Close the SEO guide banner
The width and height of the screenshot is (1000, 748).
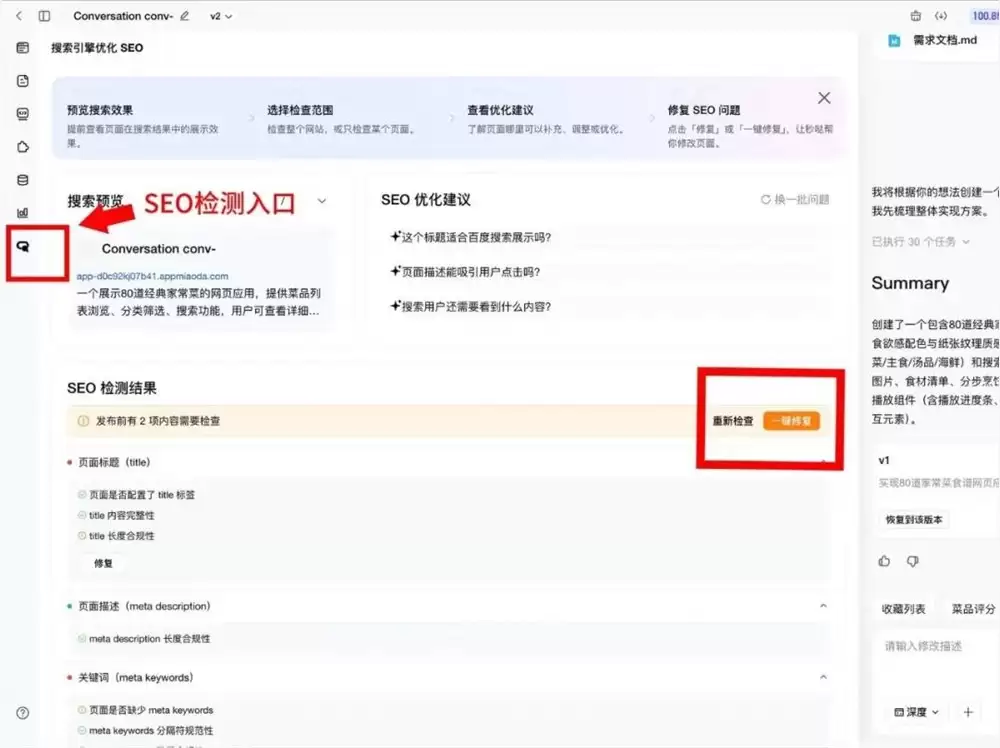coord(824,98)
